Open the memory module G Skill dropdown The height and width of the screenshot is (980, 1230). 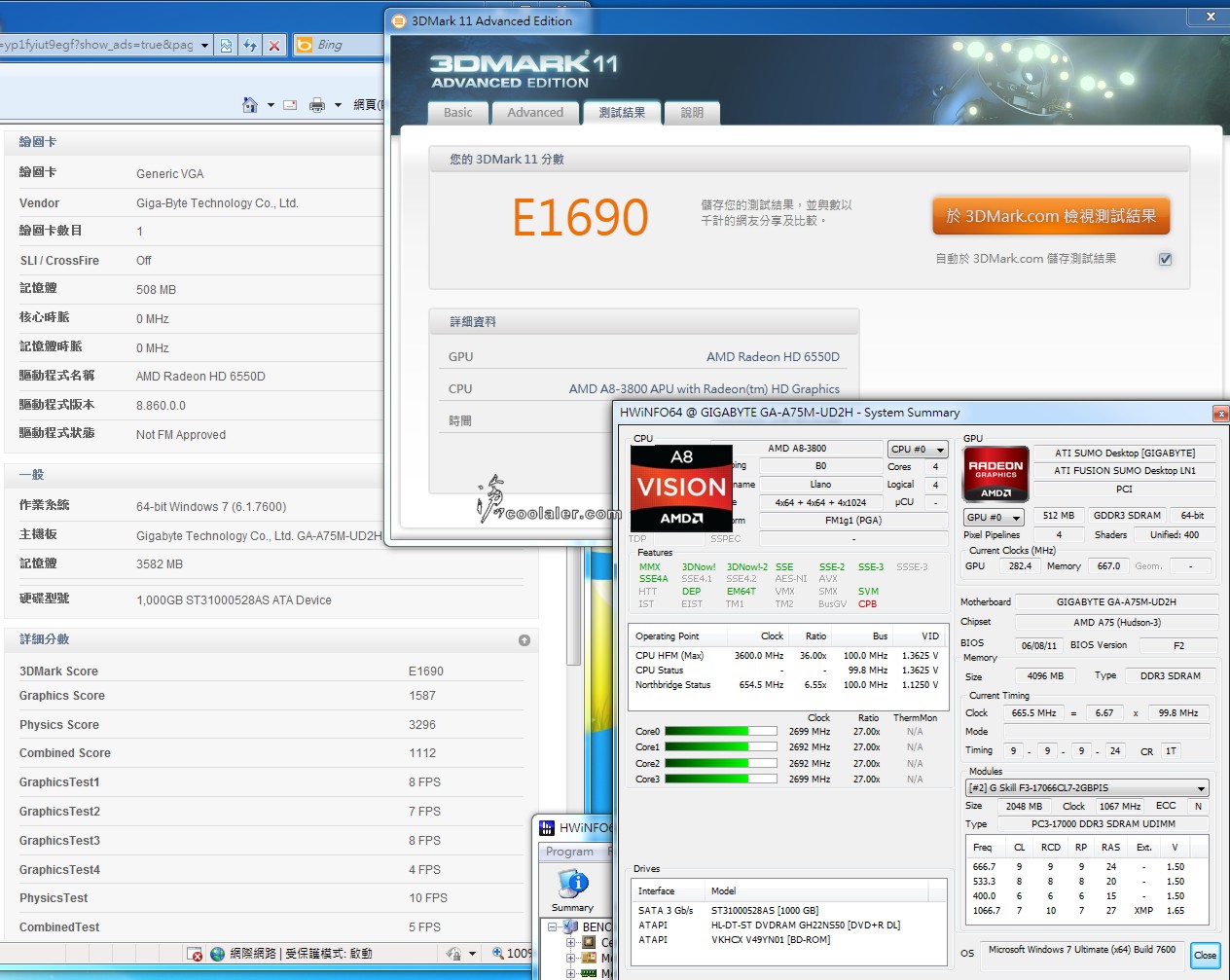(x=1086, y=788)
